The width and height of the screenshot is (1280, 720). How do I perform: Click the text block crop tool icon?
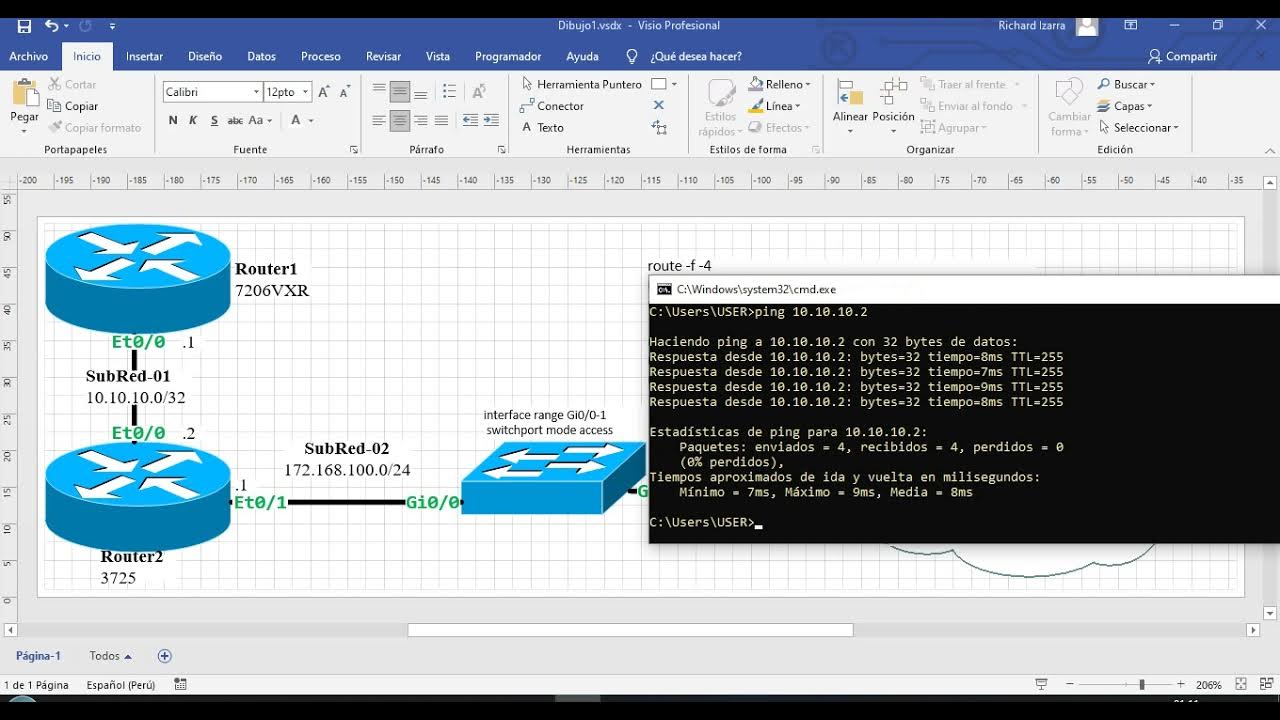coord(658,127)
